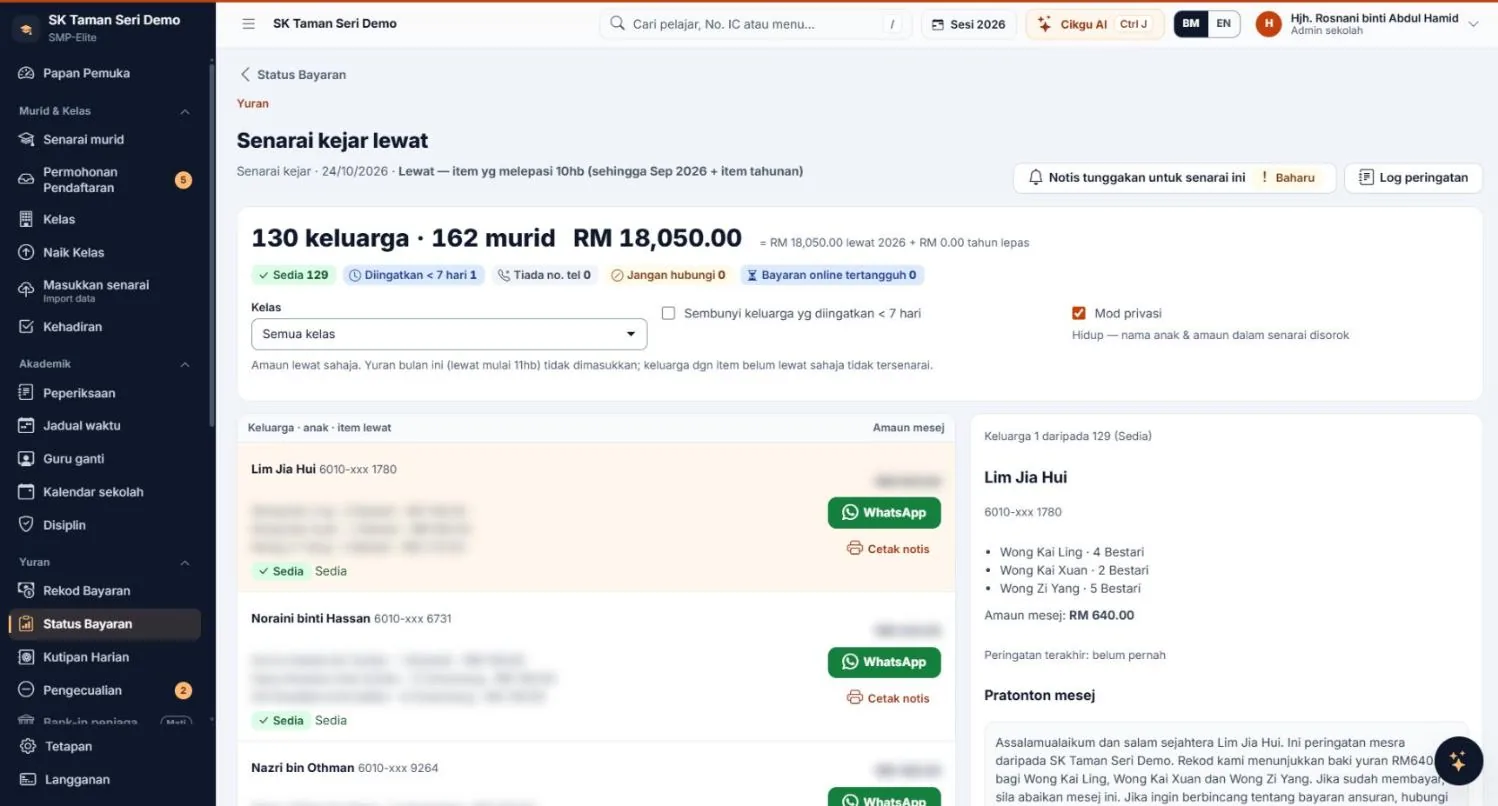Click the Naik Kelas icon
The image size is (1498, 806).
(x=27, y=253)
